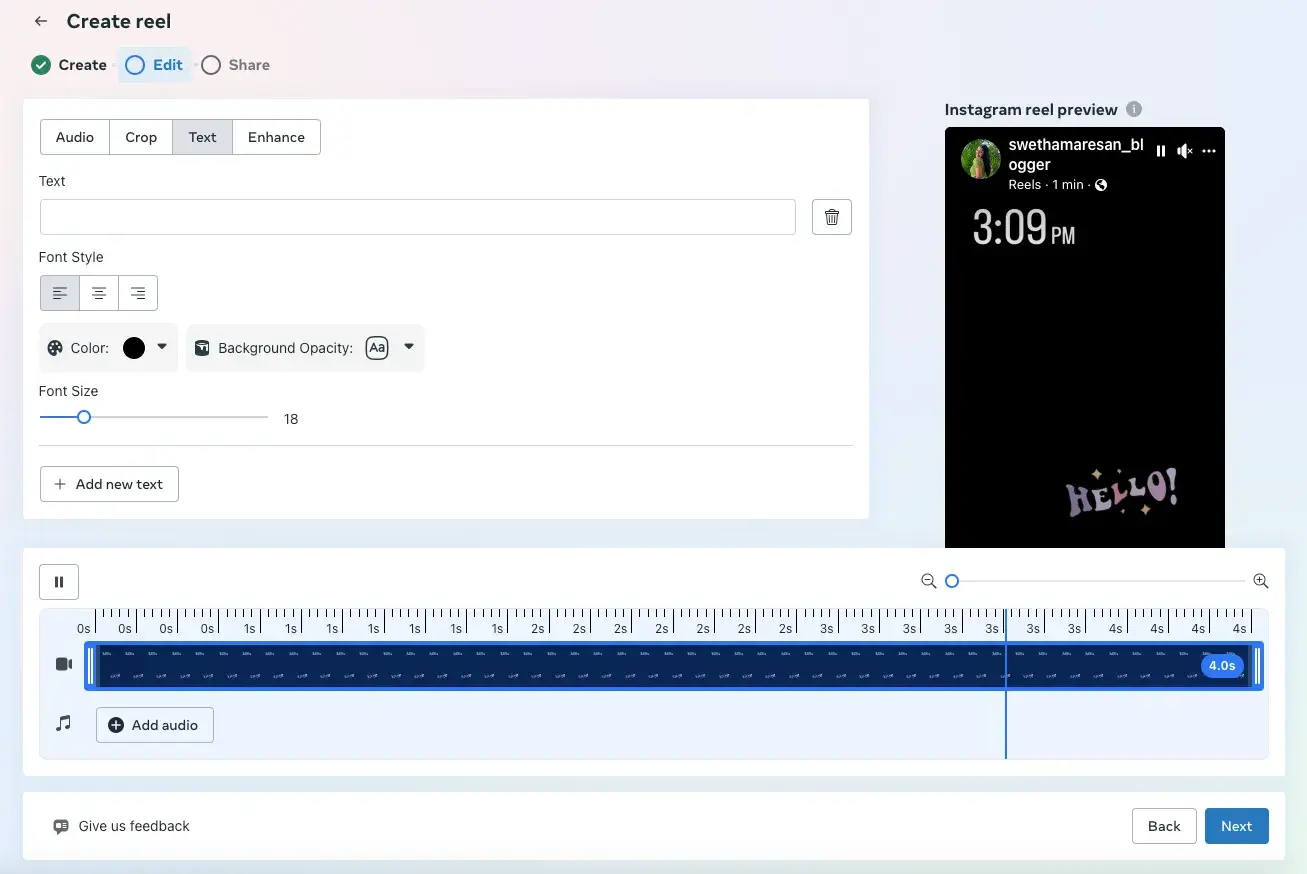Screen dimensions: 1307x874
Task: Align text left
Action: (60, 293)
